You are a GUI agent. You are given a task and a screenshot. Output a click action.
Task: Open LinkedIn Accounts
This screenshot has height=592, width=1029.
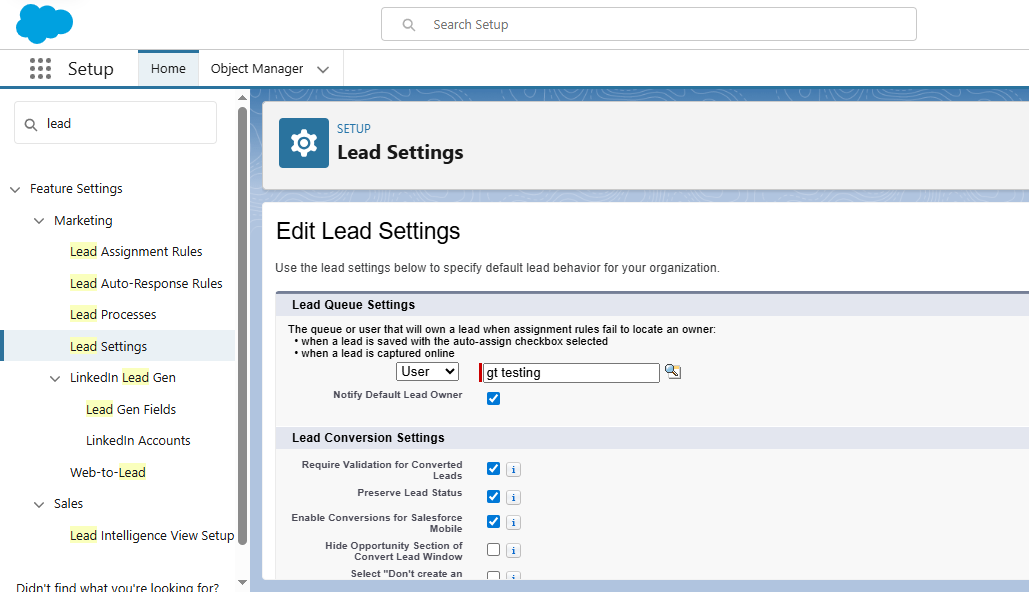tap(138, 440)
